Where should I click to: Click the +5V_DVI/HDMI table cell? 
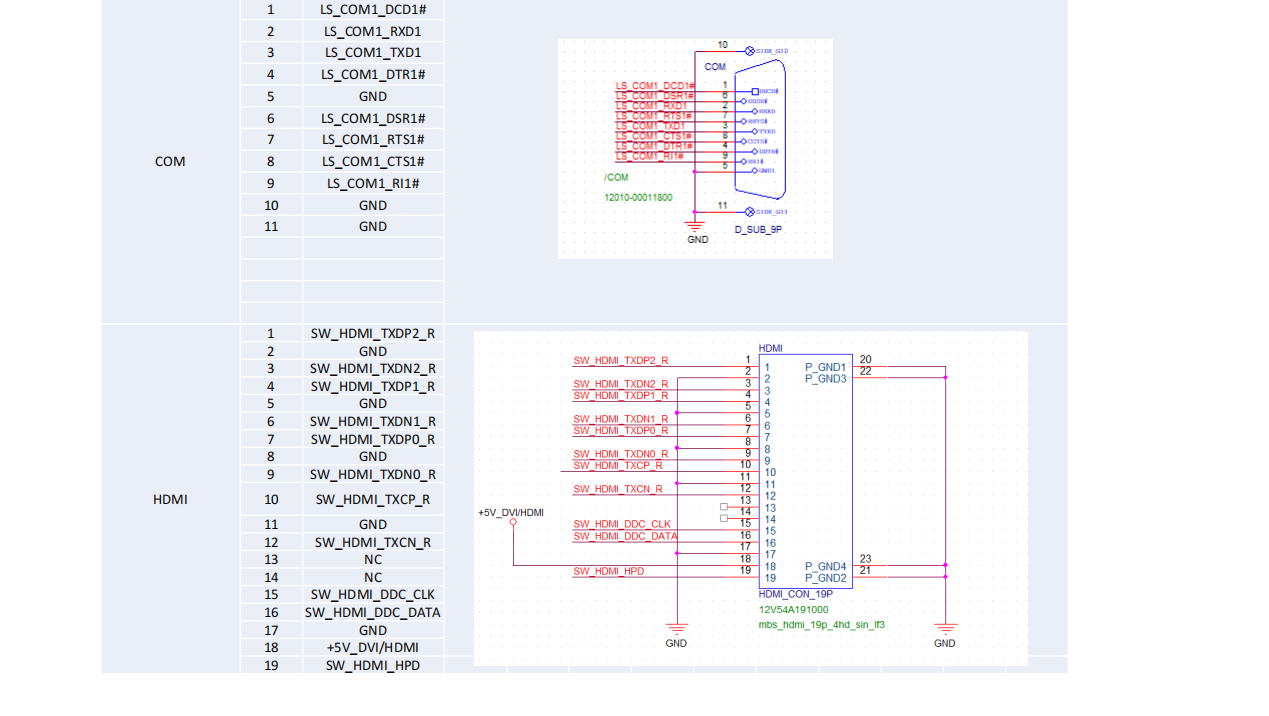373,647
